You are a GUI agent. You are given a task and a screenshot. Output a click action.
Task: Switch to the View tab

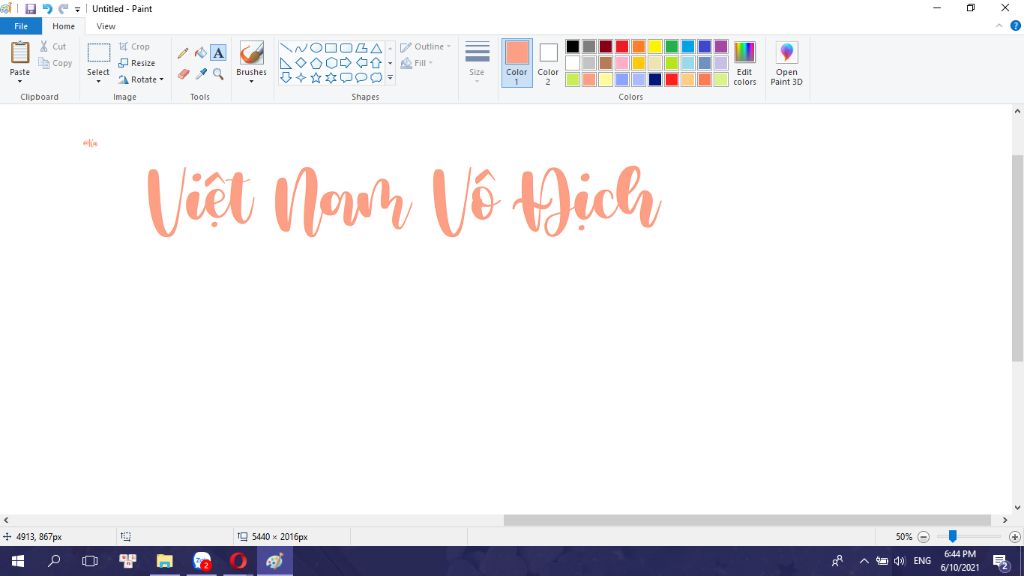tap(106, 26)
